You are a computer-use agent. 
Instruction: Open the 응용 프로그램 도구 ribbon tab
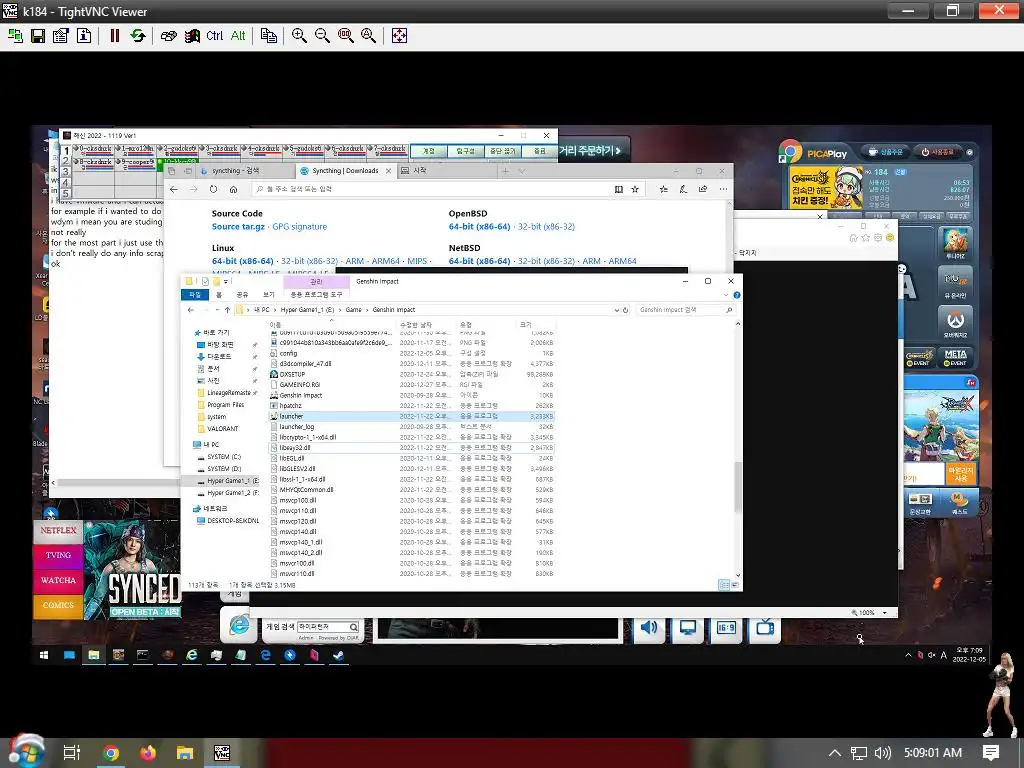(x=316, y=295)
